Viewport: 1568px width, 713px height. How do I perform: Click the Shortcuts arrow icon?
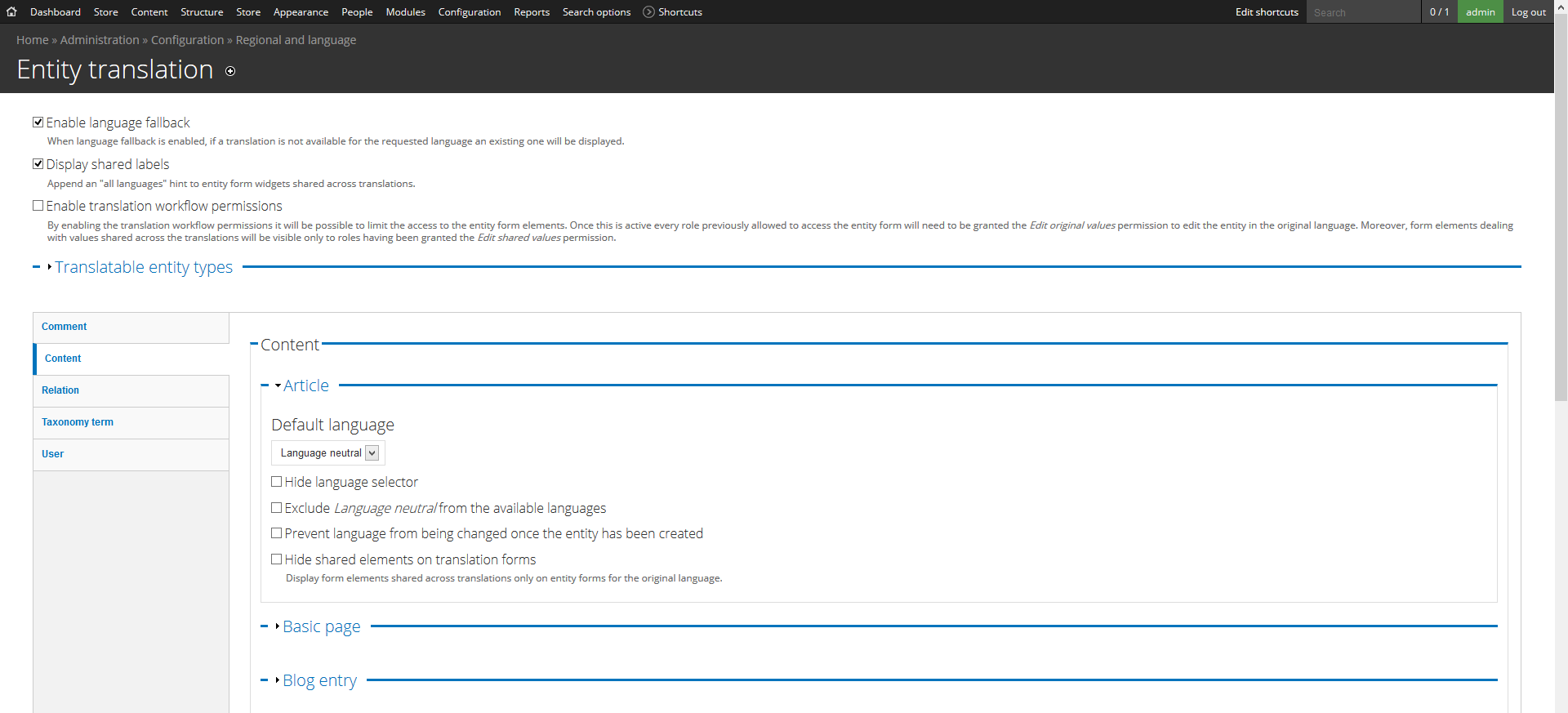648,11
